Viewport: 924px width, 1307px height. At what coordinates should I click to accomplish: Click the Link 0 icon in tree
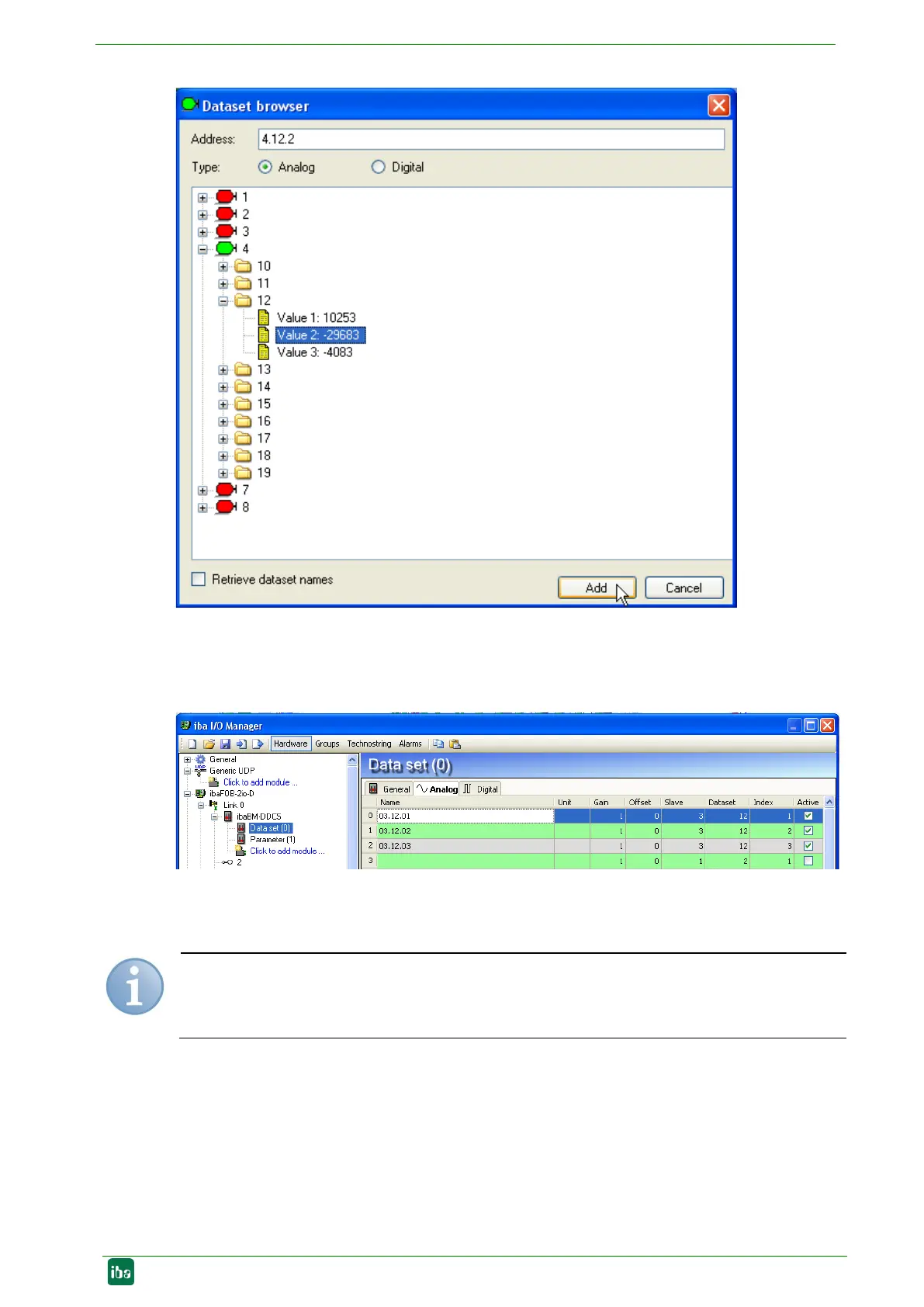pos(213,805)
